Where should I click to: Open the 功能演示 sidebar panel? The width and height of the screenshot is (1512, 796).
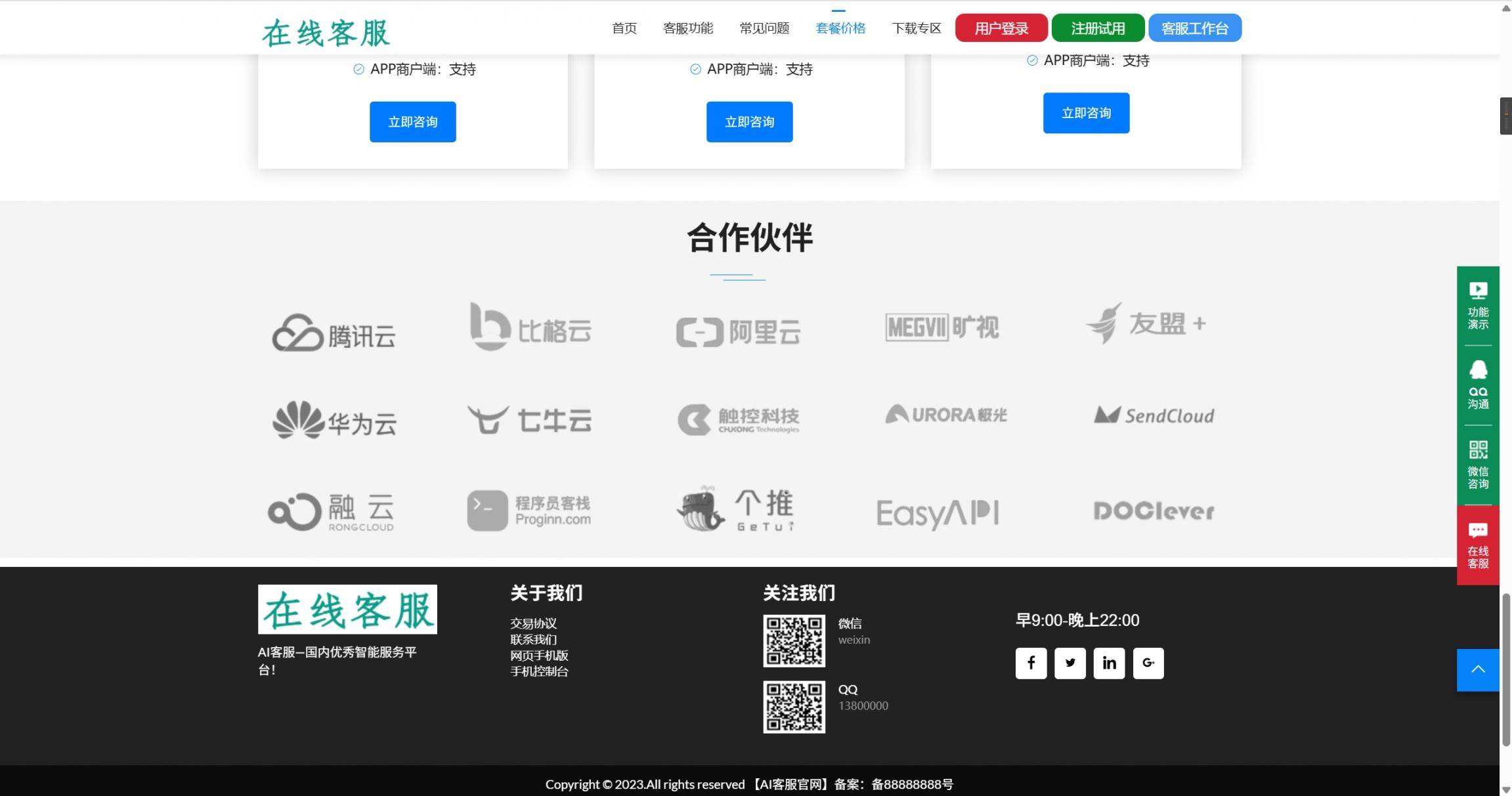tap(1477, 304)
